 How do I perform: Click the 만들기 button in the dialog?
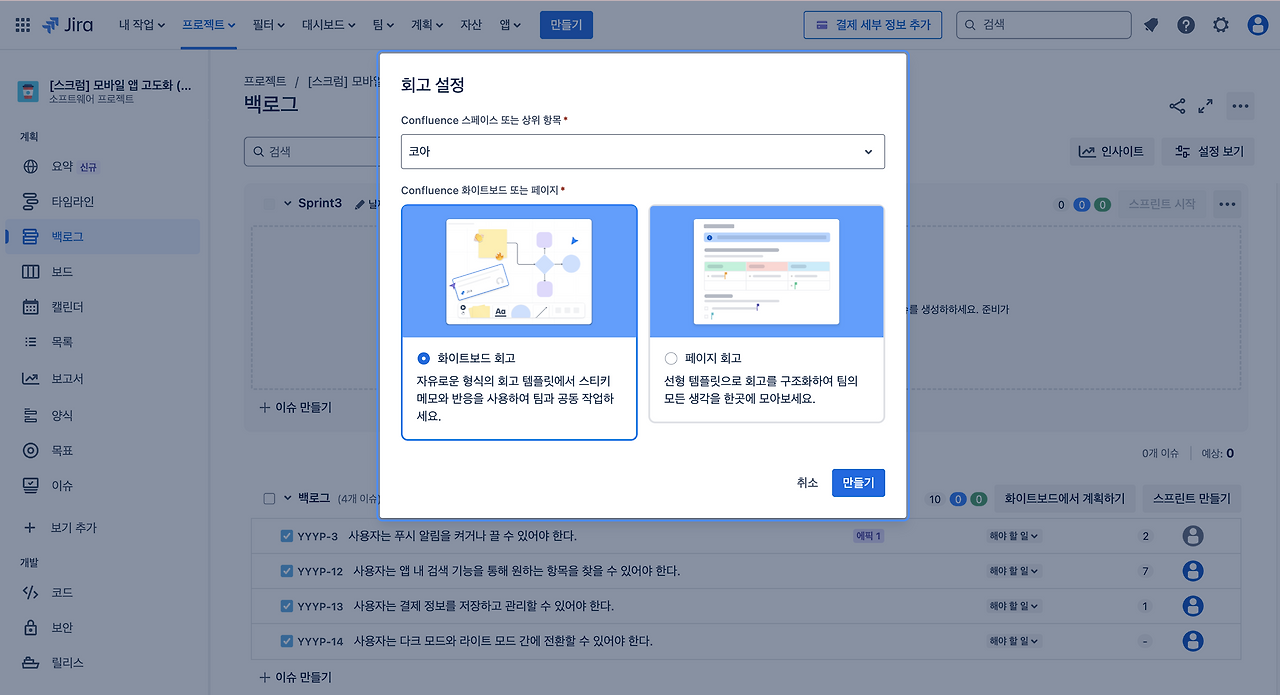tap(858, 482)
